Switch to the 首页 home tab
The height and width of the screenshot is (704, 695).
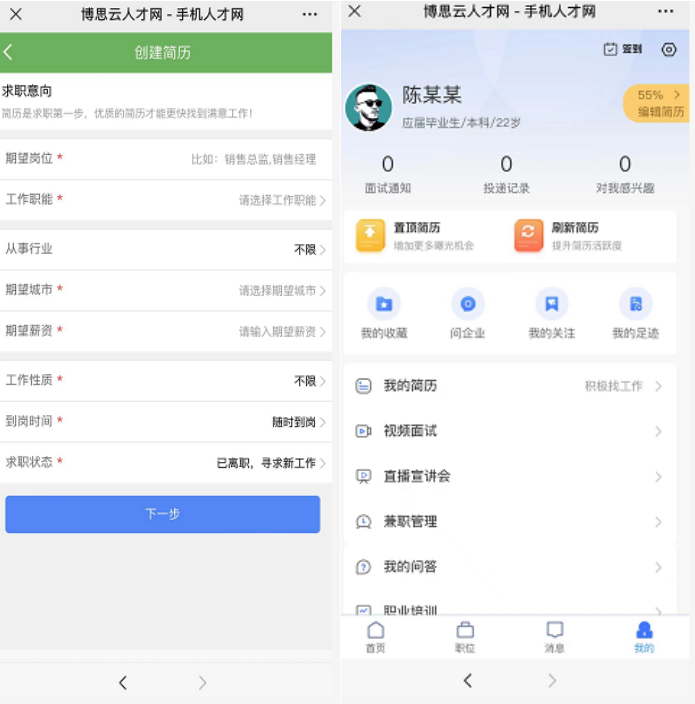pyautogui.click(x=375, y=636)
